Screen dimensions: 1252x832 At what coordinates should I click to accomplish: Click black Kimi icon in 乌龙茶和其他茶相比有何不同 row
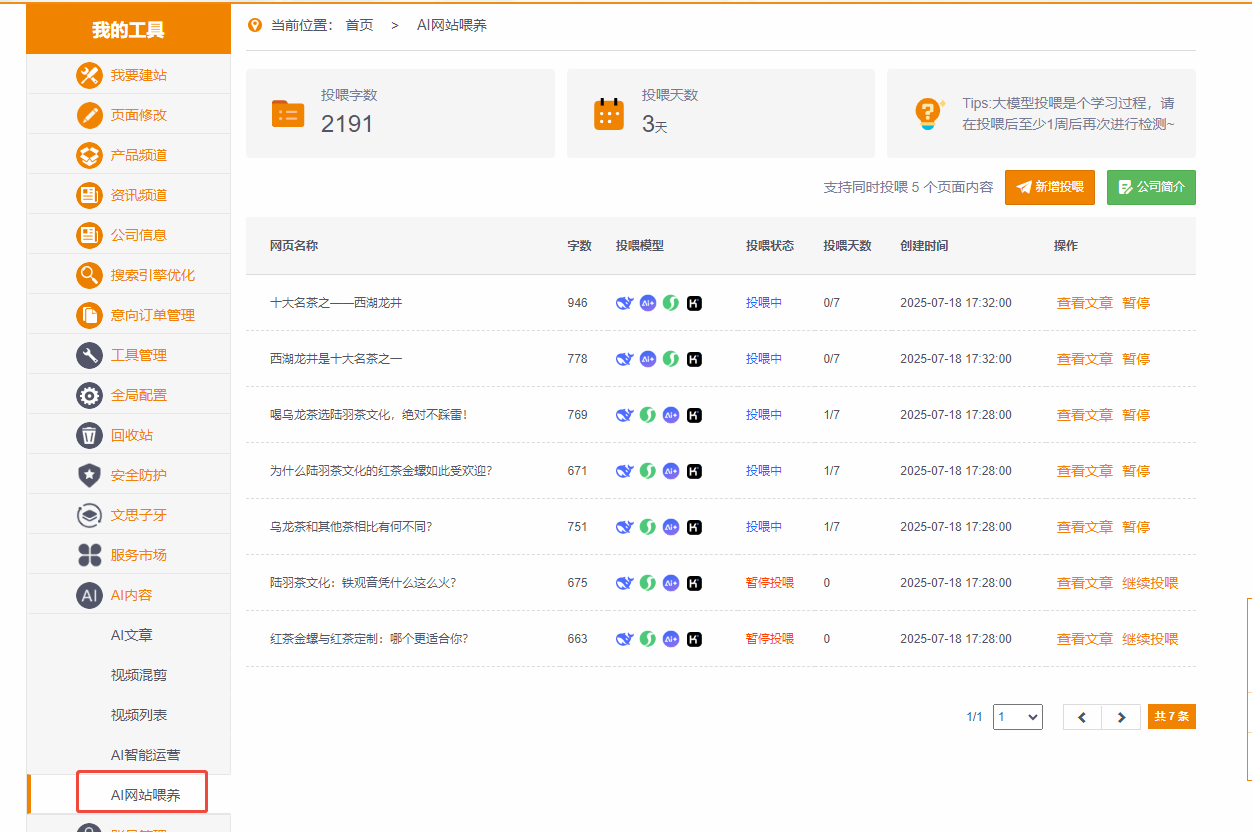(x=694, y=527)
